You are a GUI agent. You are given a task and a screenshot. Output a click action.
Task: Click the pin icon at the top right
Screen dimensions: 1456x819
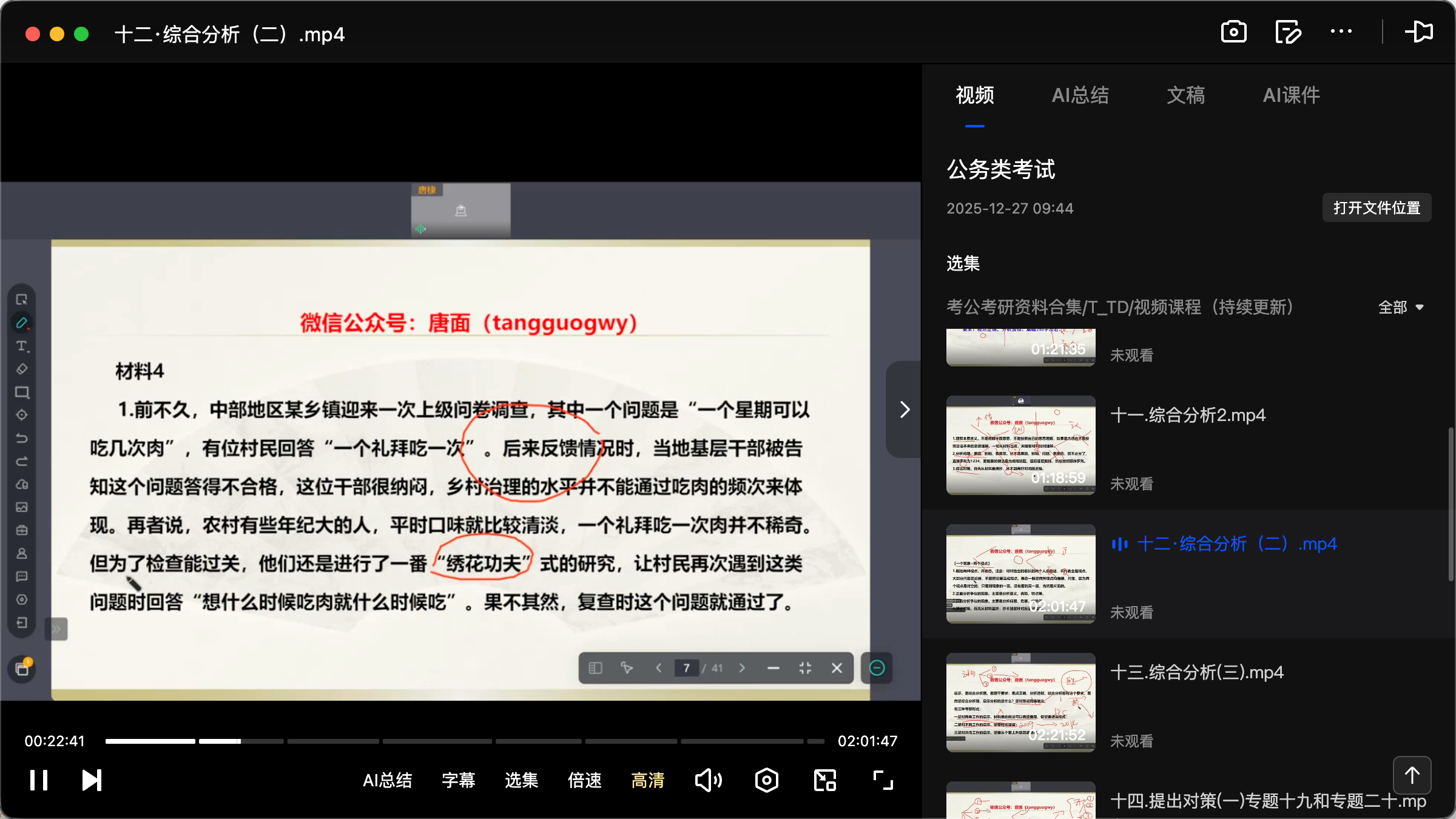(x=1420, y=32)
